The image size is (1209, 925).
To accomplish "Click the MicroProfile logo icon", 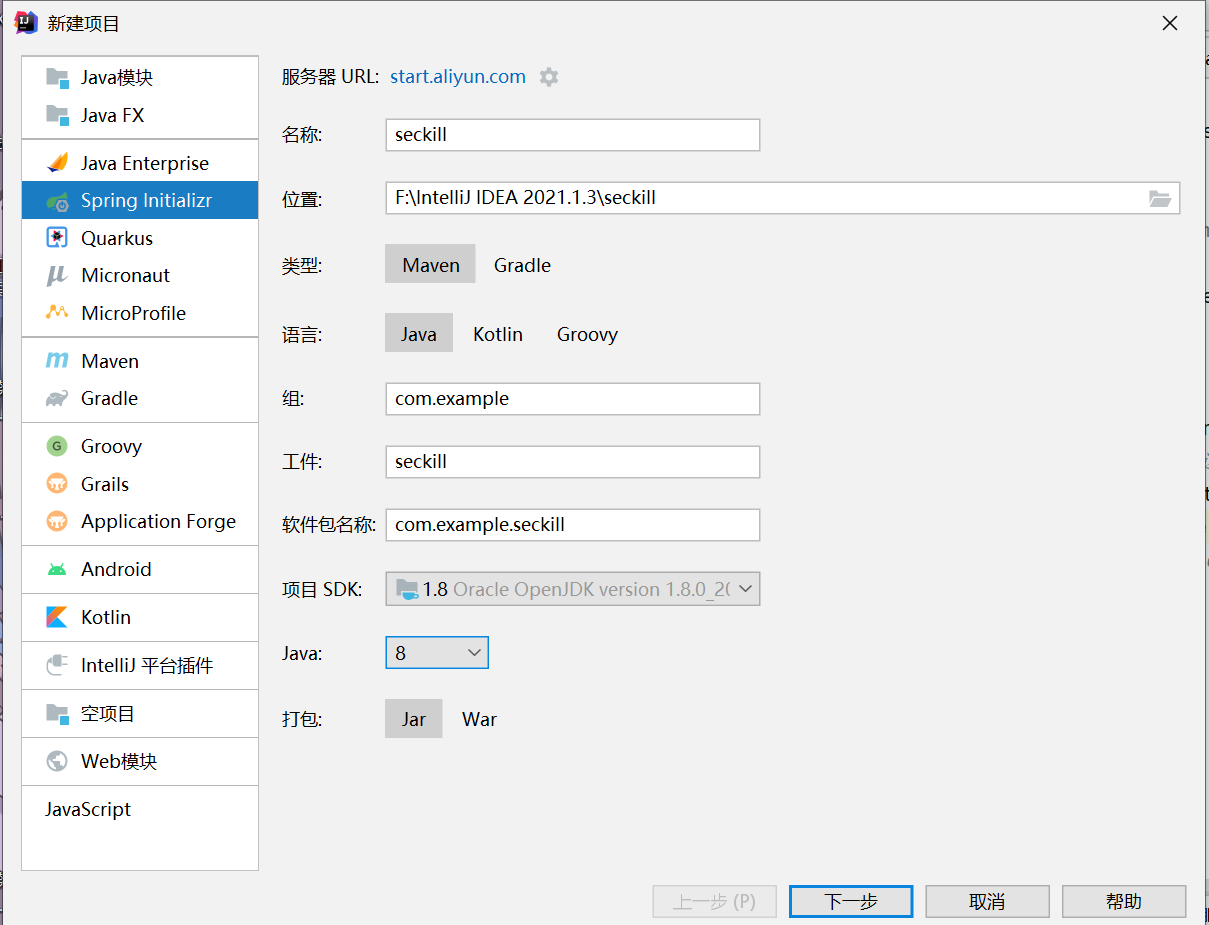I will click(x=57, y=313).
